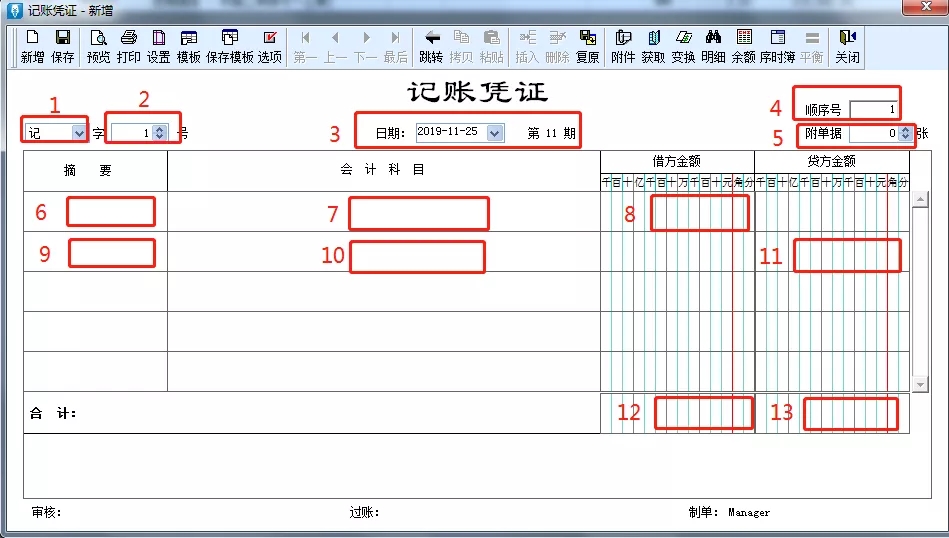Click the 变换 convert icon

click(683, 47)
